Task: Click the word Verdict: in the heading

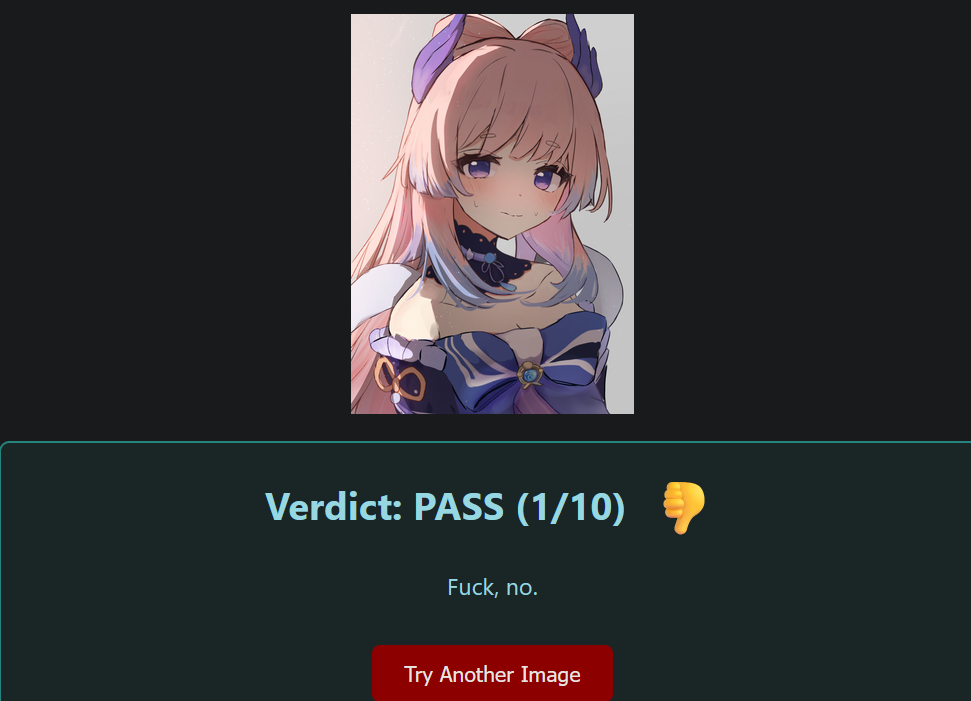Action: coord(334,507)
